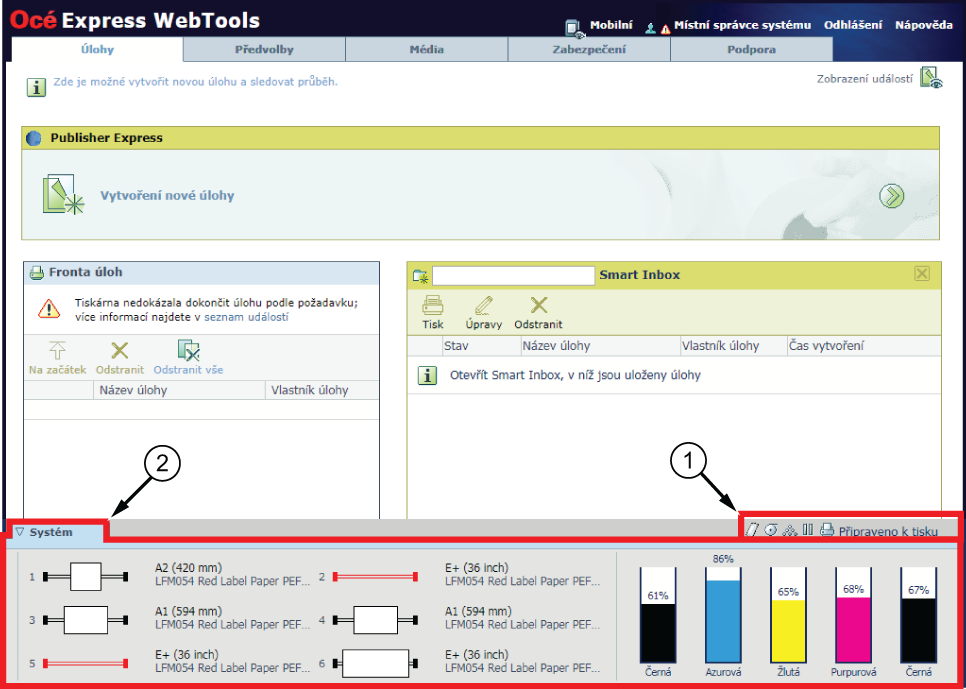Open Nápověda help
Viewport: 966px width, 689px height.
(x=924, y=25)
